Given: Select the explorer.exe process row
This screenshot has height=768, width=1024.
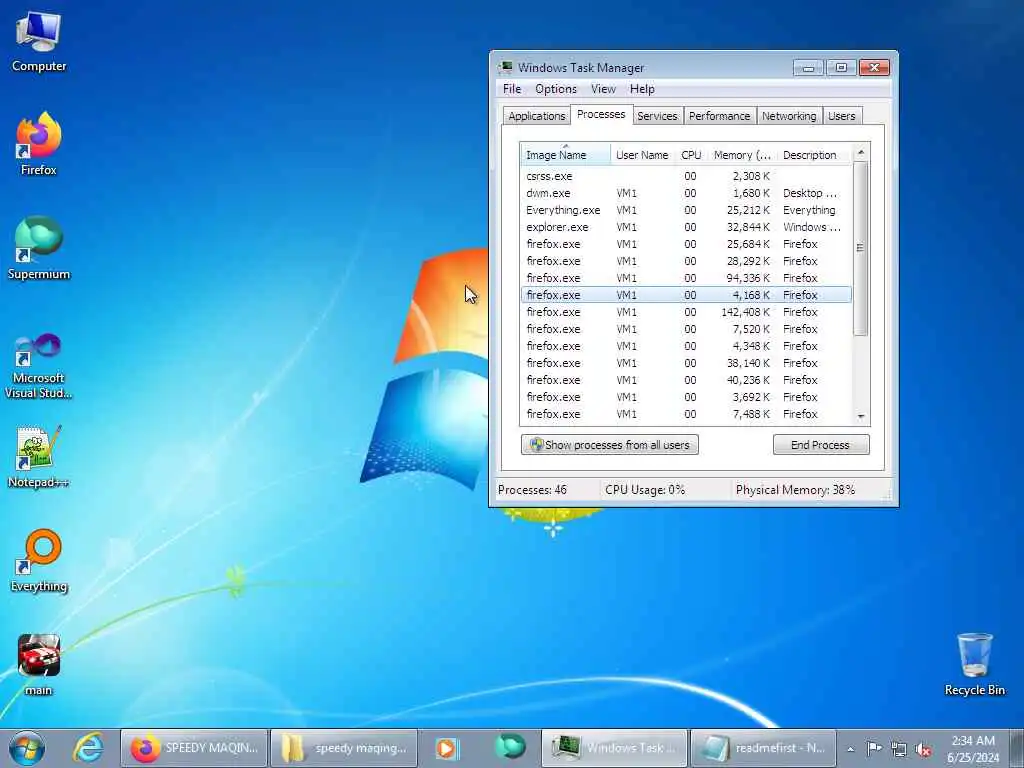Looking at the screenshot, I should (x=686, y=227).
